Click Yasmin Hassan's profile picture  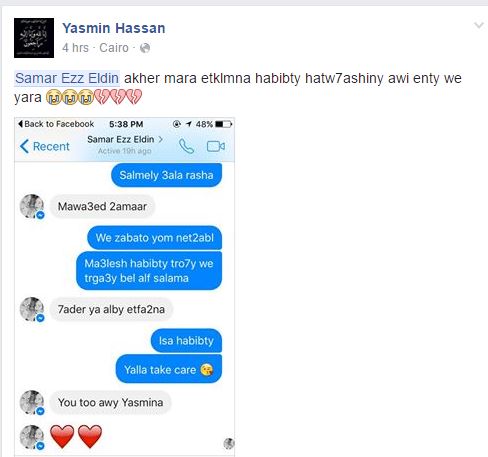tap(34, 38)
